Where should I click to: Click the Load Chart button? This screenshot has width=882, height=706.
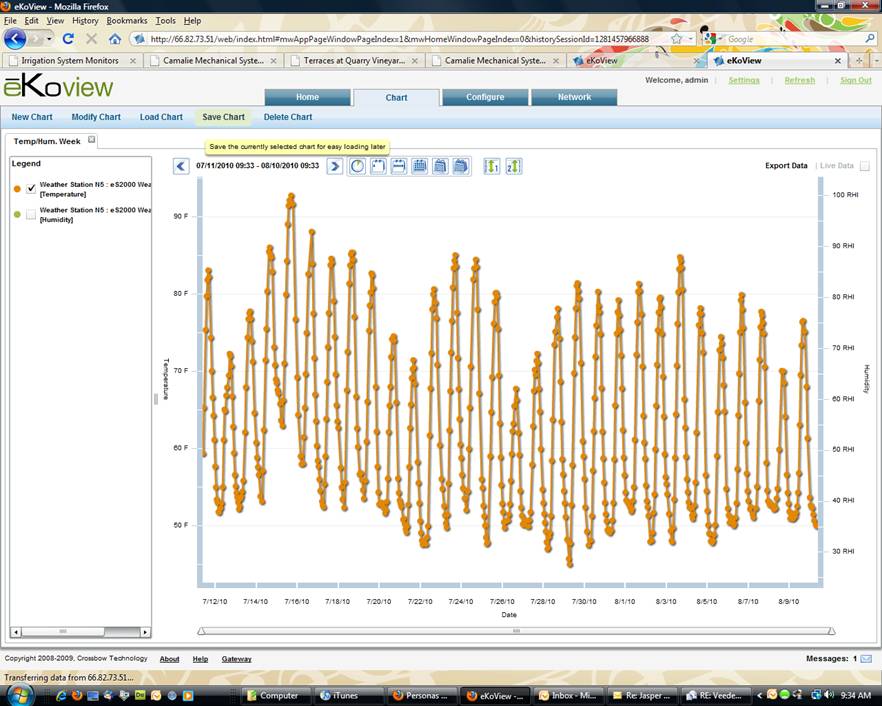(x=161, y=117)
